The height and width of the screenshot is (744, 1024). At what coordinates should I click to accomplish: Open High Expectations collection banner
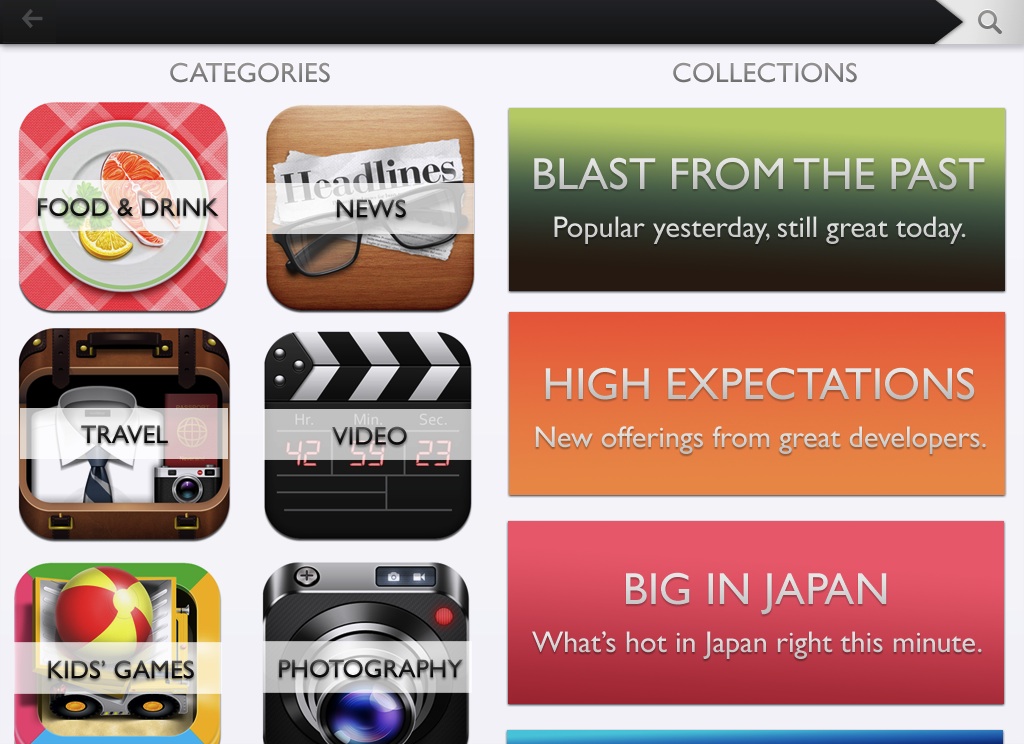[x=757, y=404]
